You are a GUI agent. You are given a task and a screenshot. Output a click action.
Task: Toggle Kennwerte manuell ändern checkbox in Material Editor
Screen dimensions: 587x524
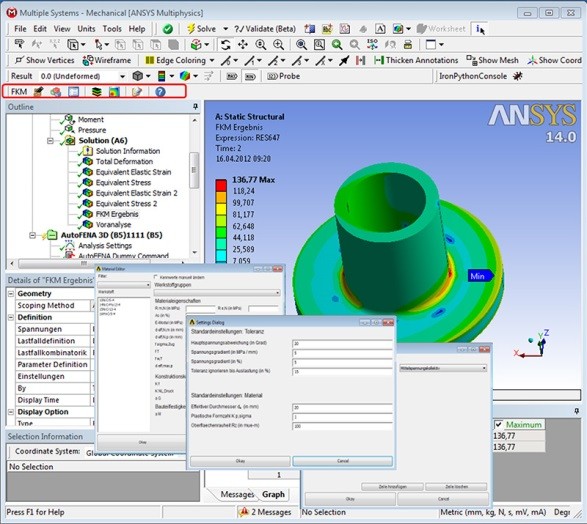(156, 277)
